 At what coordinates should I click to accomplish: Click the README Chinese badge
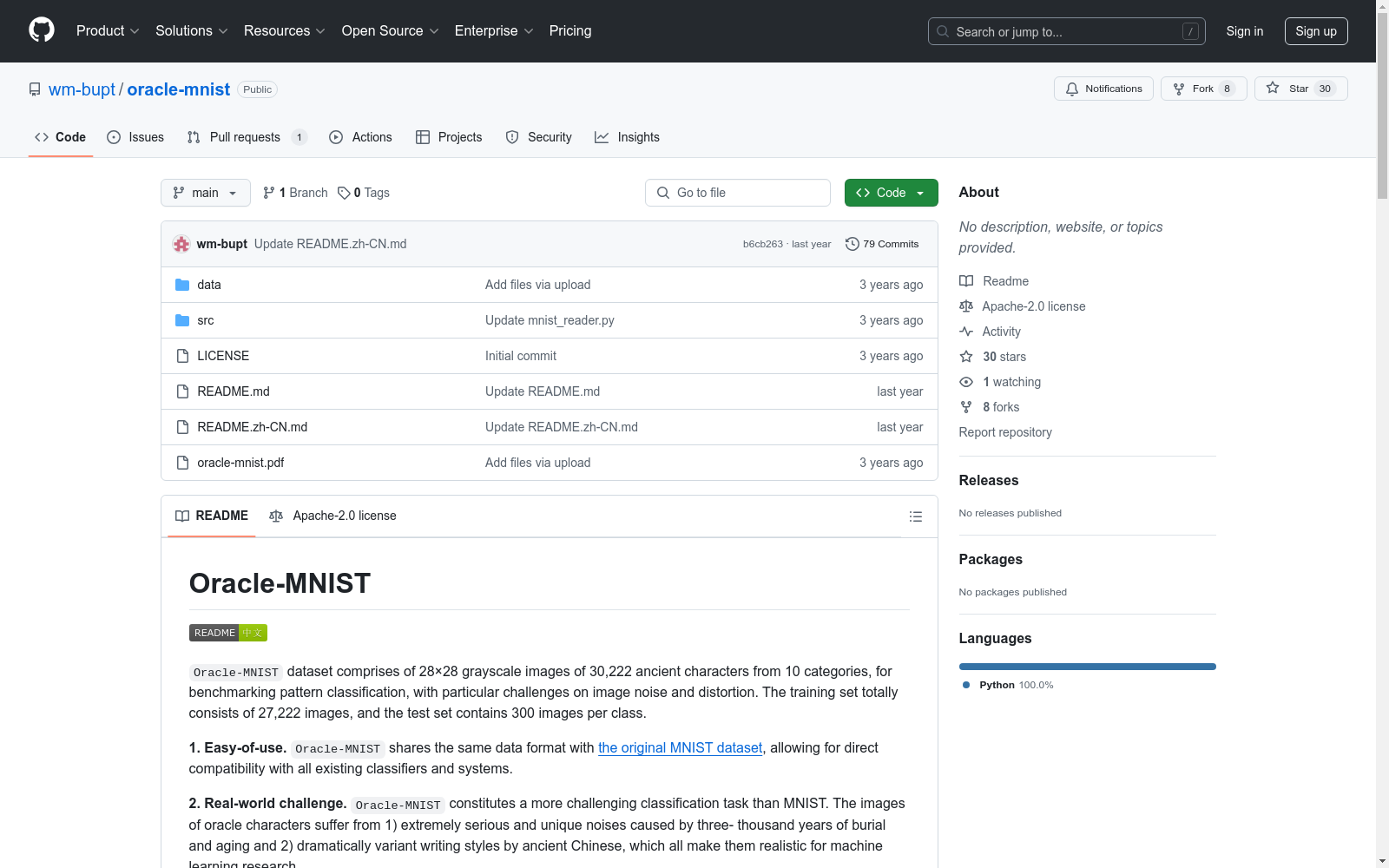[x=228, y=633]
